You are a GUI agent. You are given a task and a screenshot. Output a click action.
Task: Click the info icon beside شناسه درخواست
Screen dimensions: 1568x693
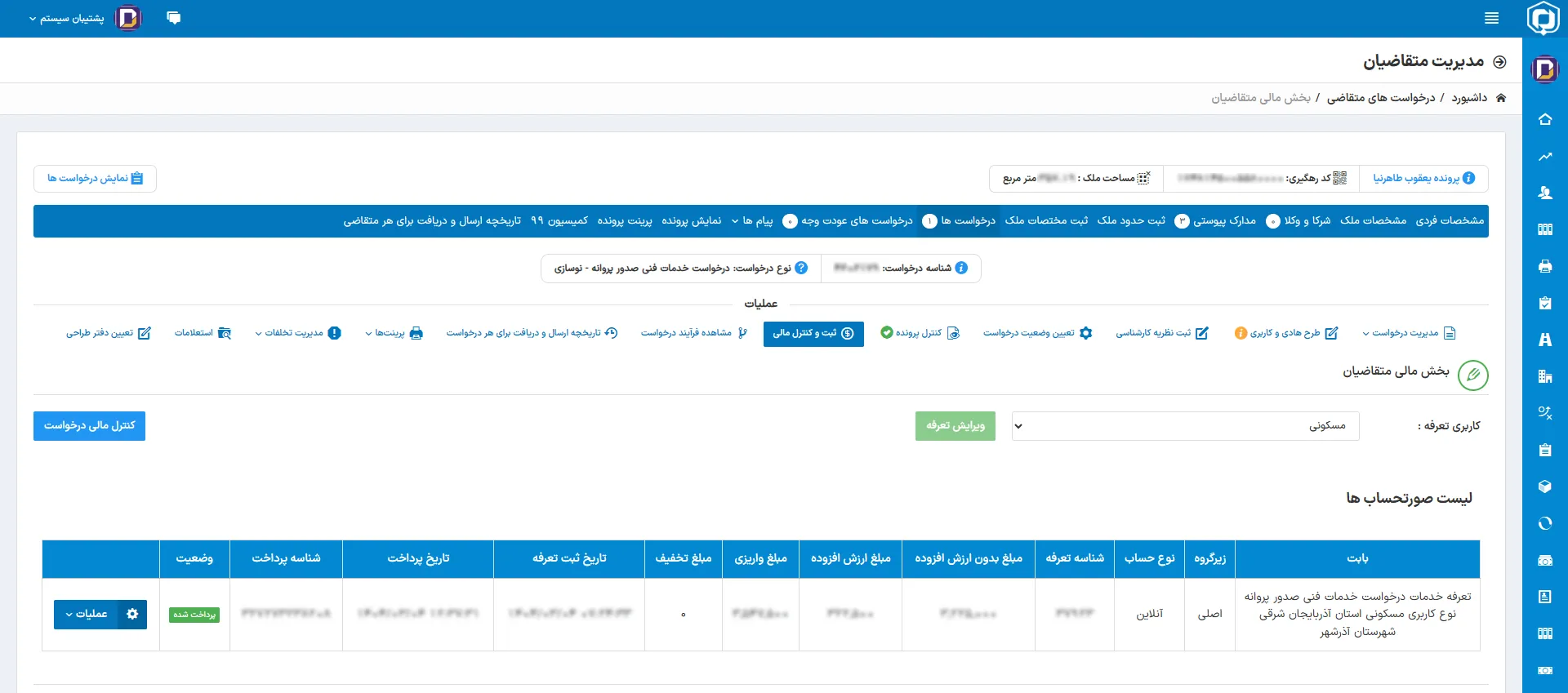961,268
